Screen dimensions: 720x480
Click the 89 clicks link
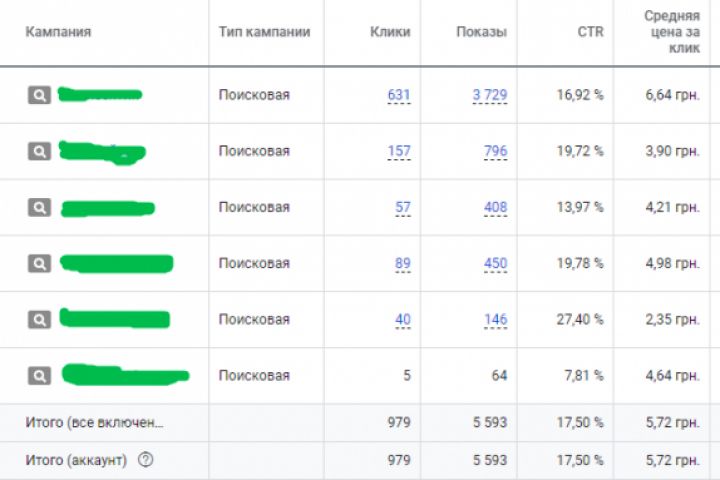(403, 263)
